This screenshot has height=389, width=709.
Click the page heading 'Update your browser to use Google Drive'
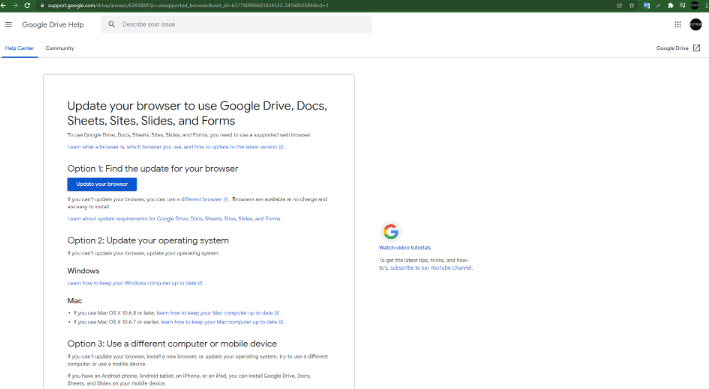tap(197, 113)
